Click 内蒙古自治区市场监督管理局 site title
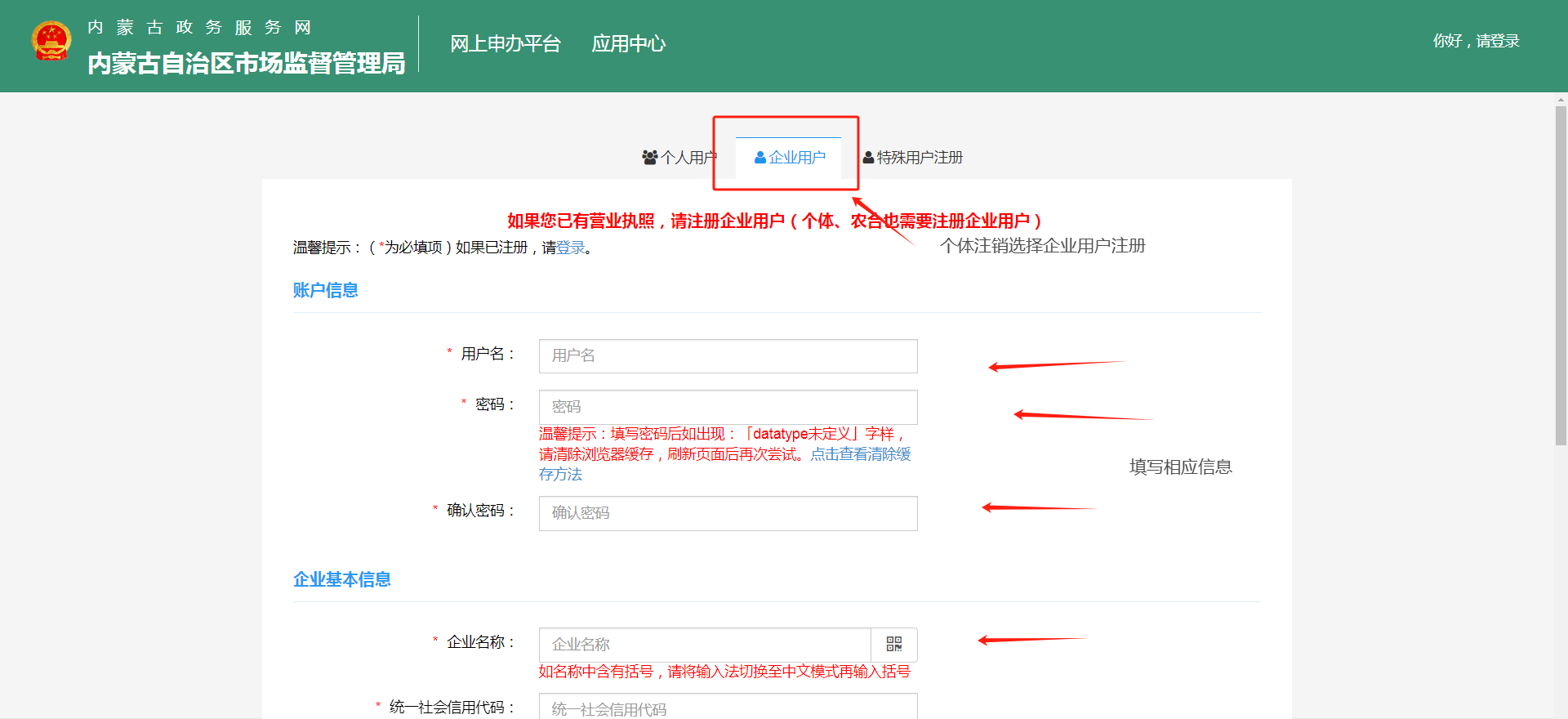The height and width of the screenshot is (719, 1568). pos(246,64)
